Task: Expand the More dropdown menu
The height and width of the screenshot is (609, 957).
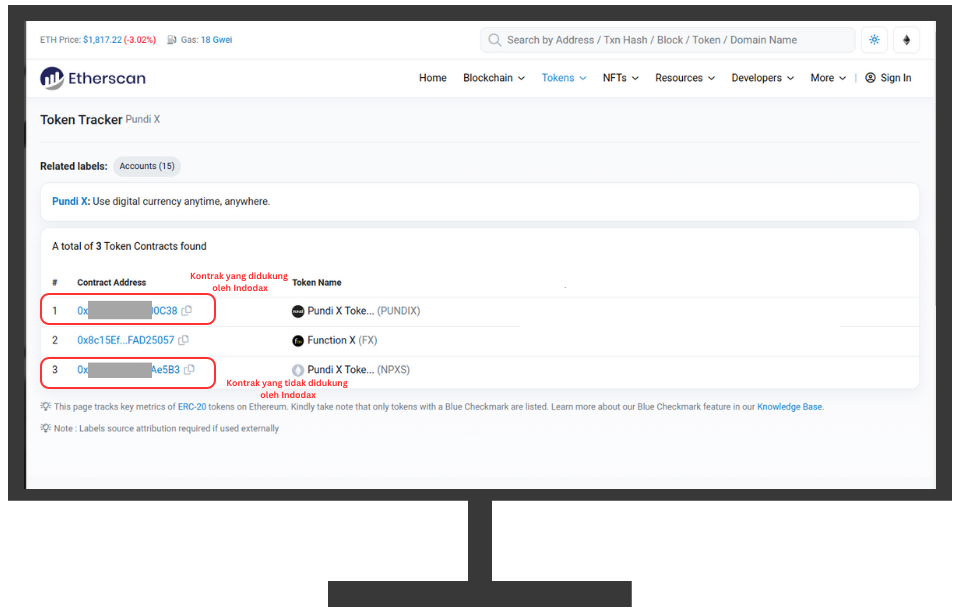Action: pos(828,77)
